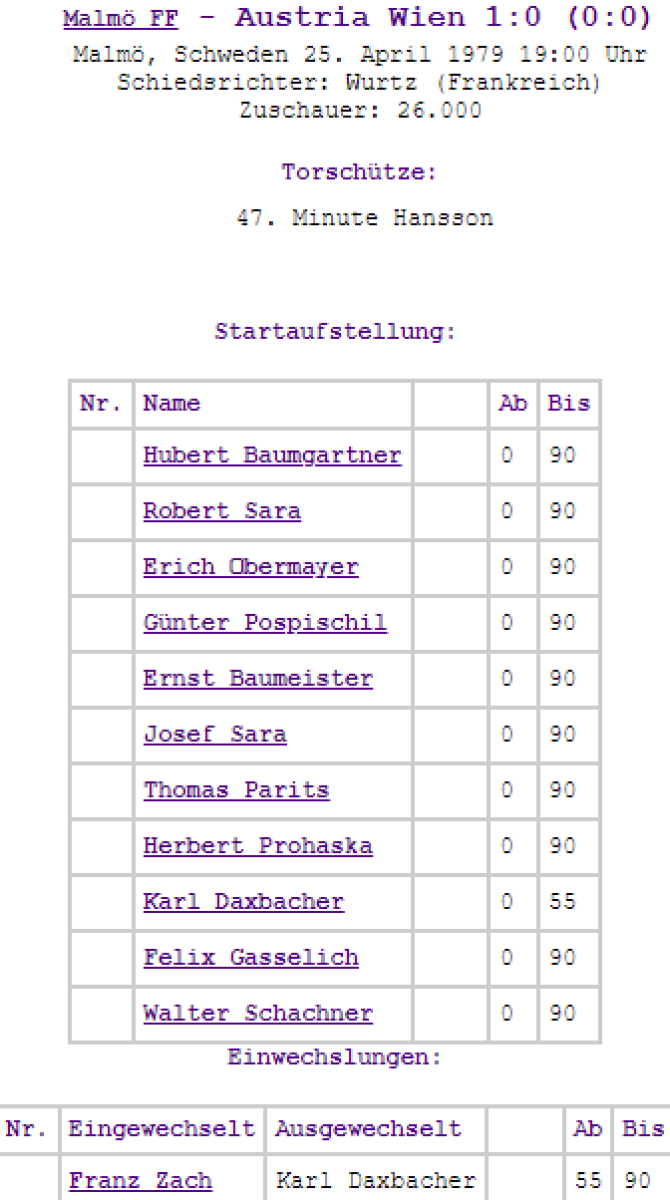Open Karl Daxbacher's link in starting lineup
Image resolution: width=670 pixels, height=1200 pixels.
(243, 902)
